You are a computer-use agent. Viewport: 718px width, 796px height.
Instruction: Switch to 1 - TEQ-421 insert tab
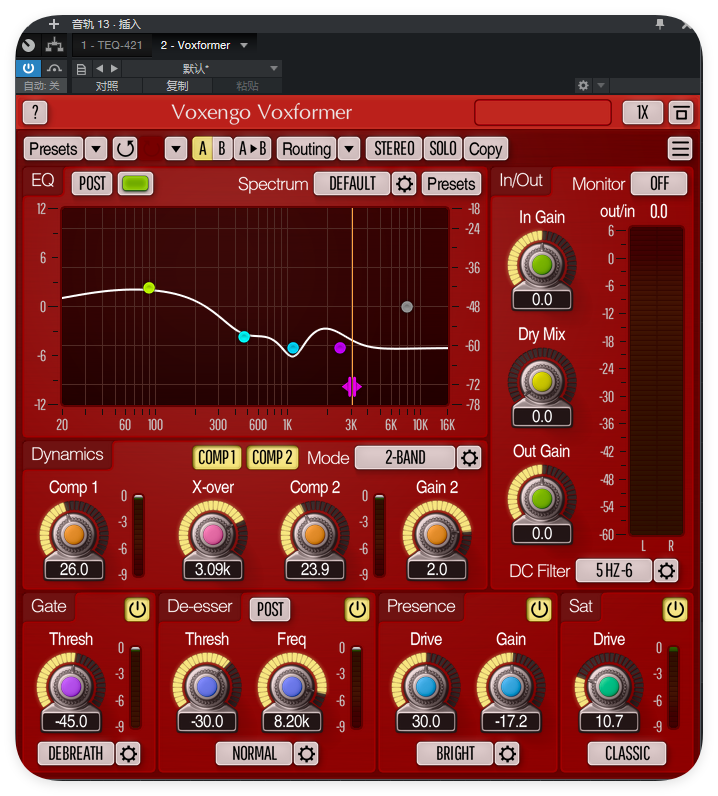click(x=112, y=45)
